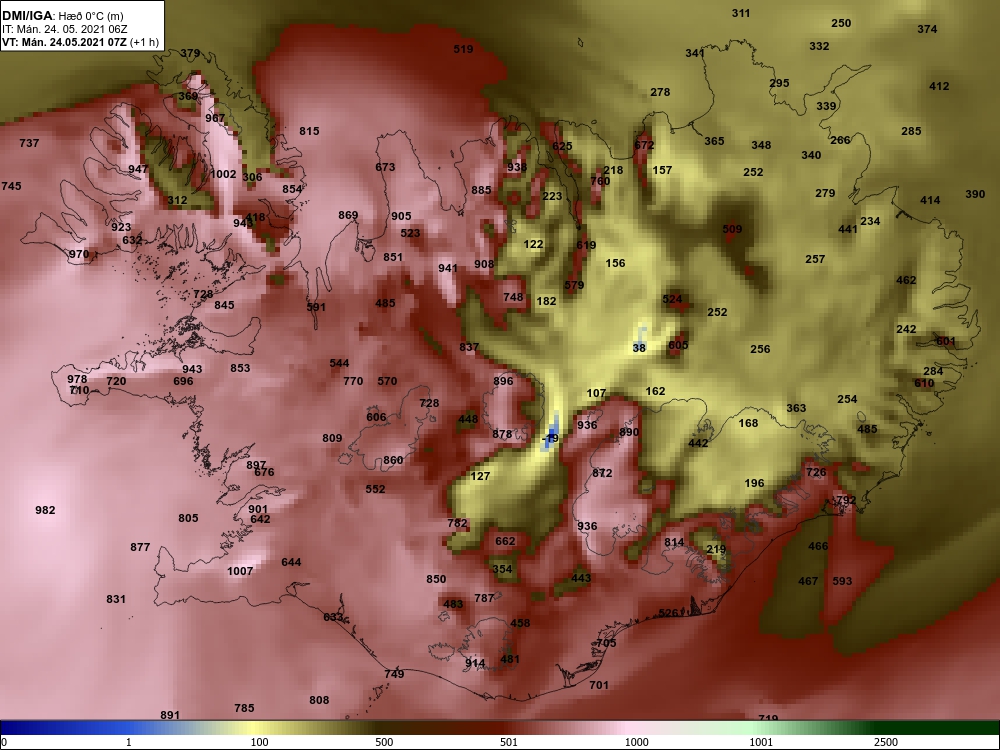This screenshot has width=1000, height=750.
Task: Click the map value '896'
Action: click(503, 381)
